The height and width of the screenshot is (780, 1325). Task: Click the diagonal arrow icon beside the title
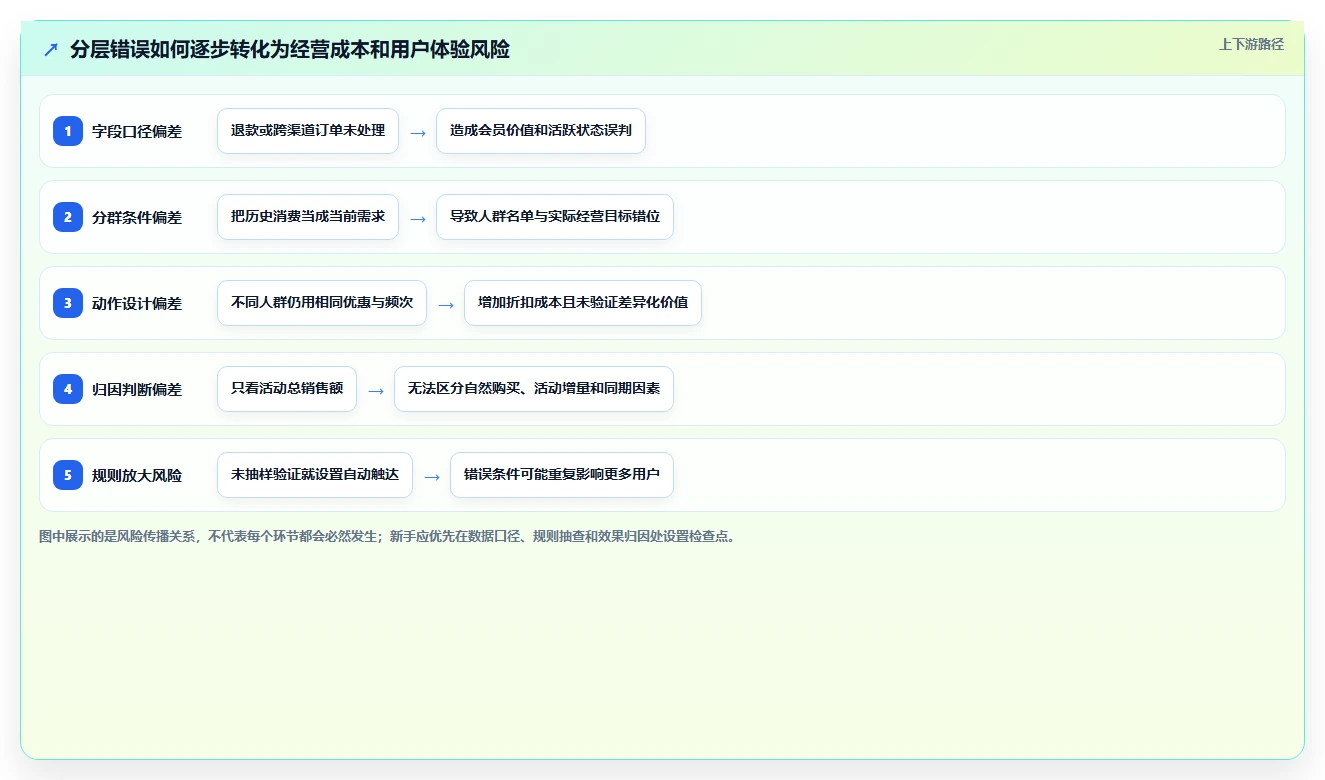51,50
